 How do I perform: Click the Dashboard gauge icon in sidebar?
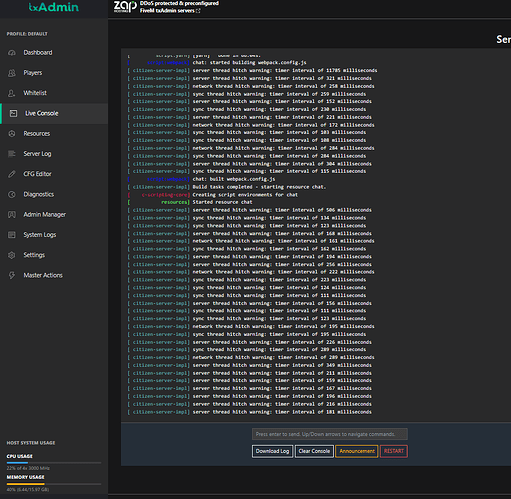12,53
